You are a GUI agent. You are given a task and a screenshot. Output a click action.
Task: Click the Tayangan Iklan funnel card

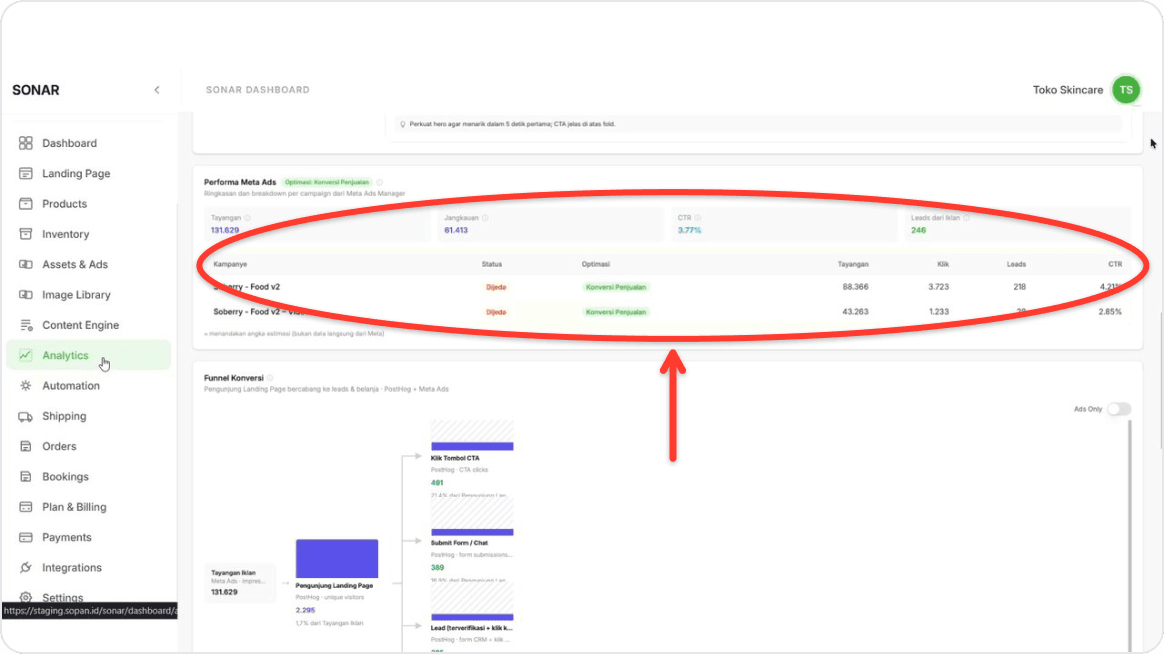[x=239, y=583]
